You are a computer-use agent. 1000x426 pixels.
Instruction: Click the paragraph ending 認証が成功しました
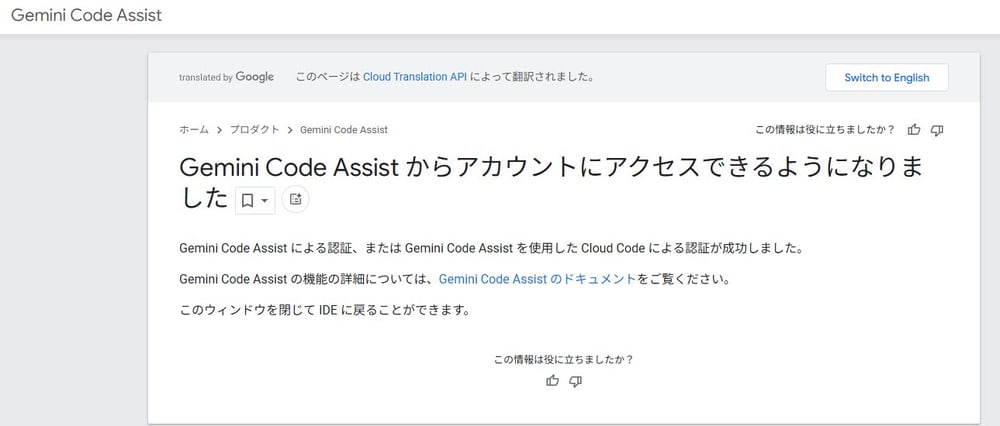click(490, 248)
